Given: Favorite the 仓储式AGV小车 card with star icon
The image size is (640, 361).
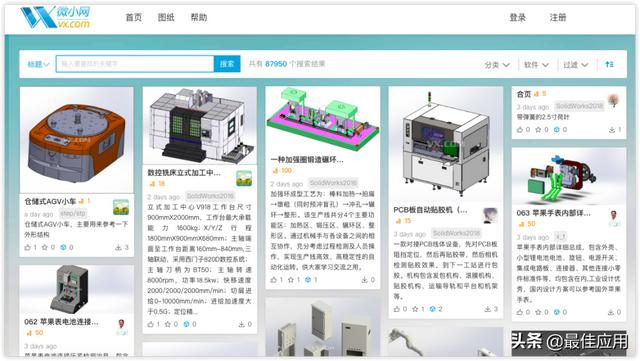Looking at the screenshot, I should (45, 247).
